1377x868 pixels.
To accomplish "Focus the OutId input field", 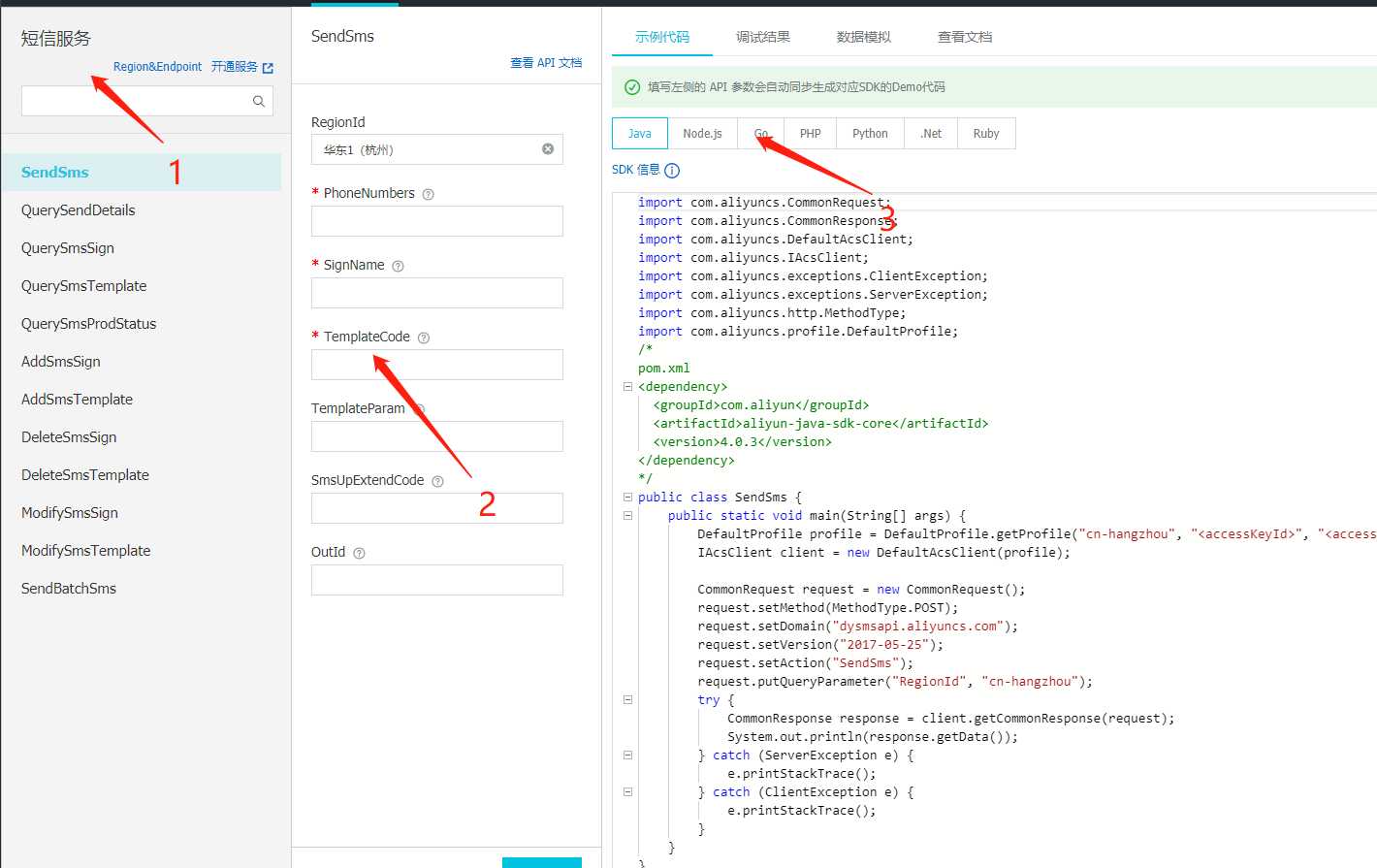I will [x=437, y=580].
